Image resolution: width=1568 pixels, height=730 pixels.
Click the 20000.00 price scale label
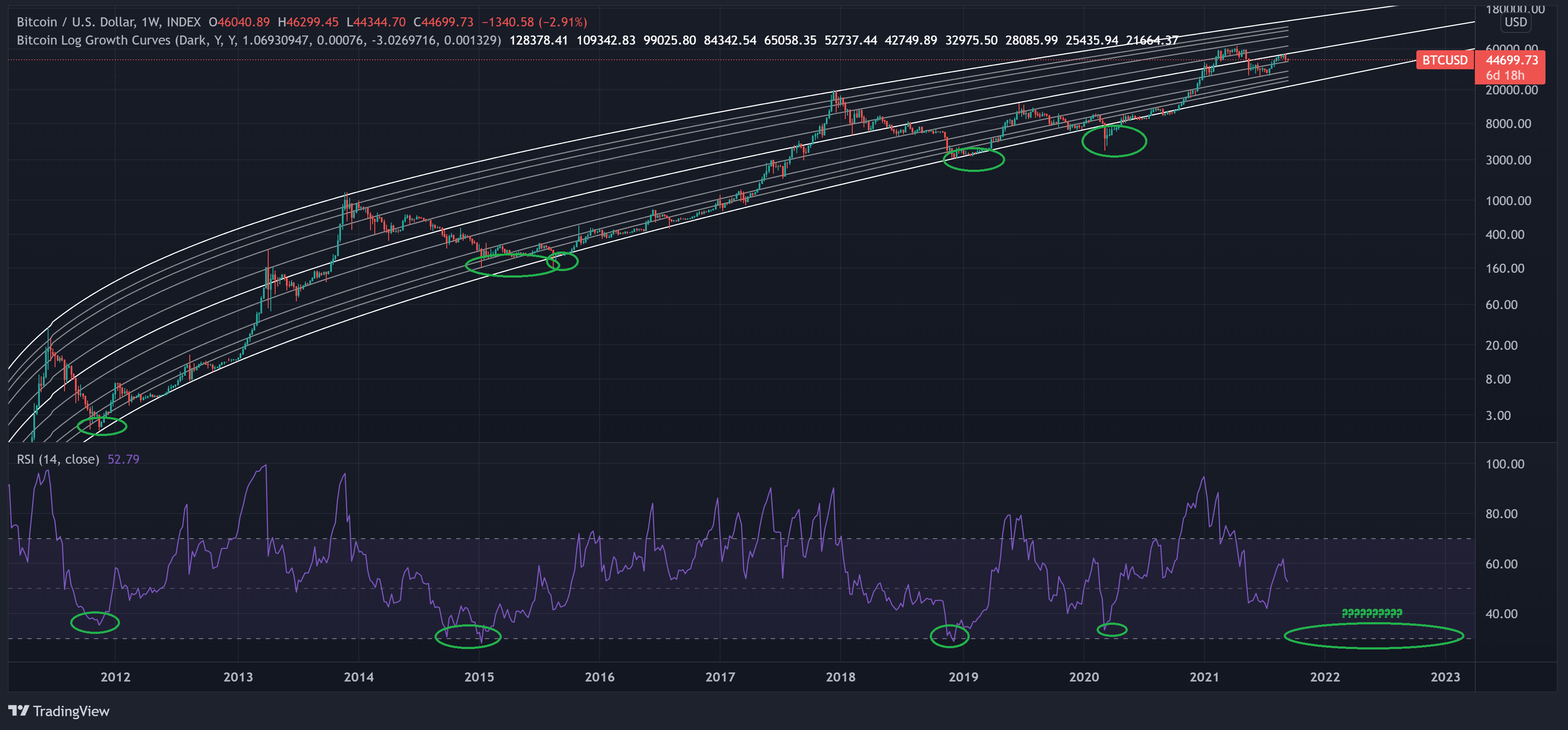[1511, 90]
